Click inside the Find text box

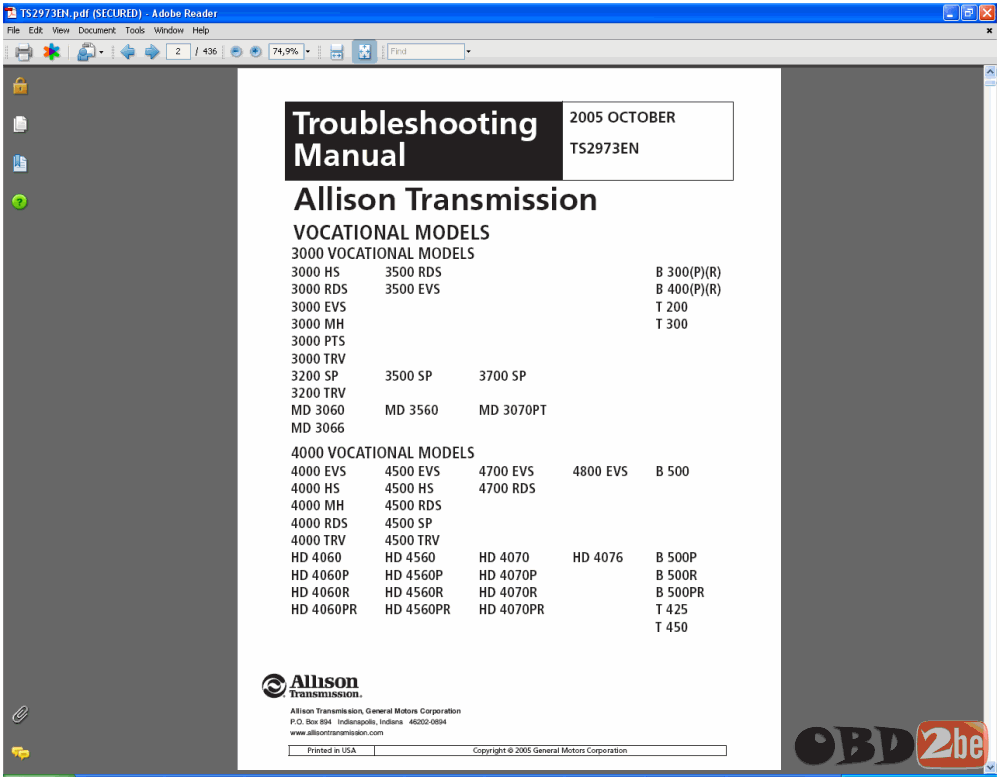point(425,51)
